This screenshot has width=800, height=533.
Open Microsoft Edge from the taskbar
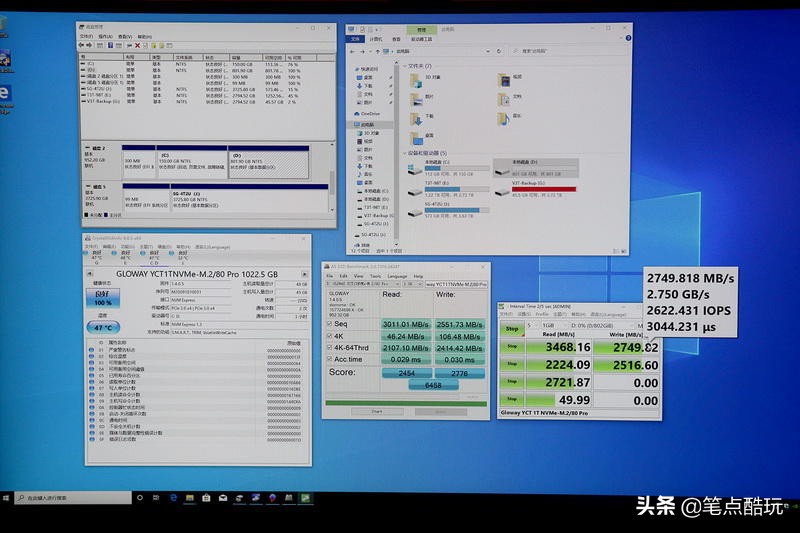point(173,498)
